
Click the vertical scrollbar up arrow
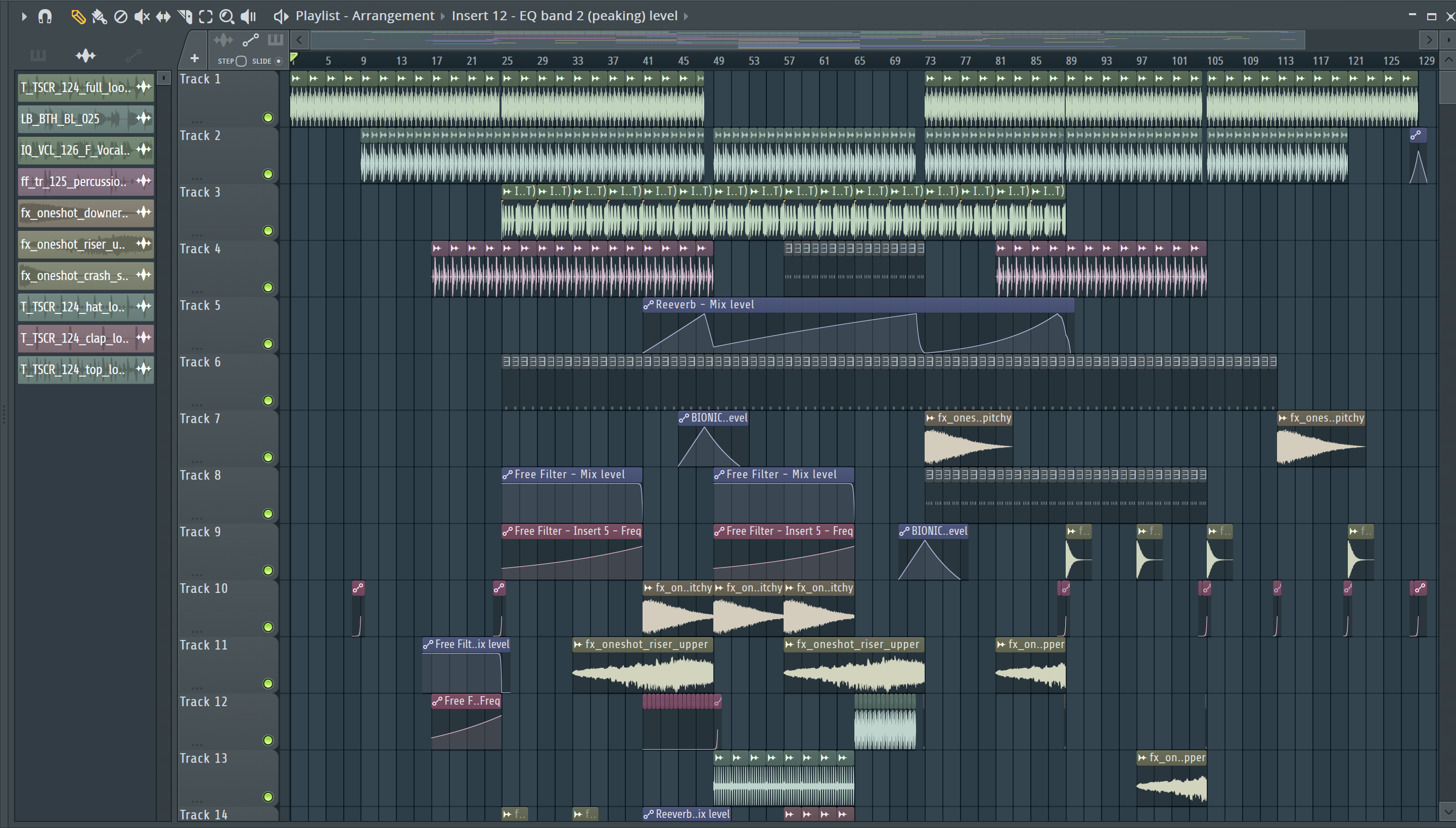1448,60
